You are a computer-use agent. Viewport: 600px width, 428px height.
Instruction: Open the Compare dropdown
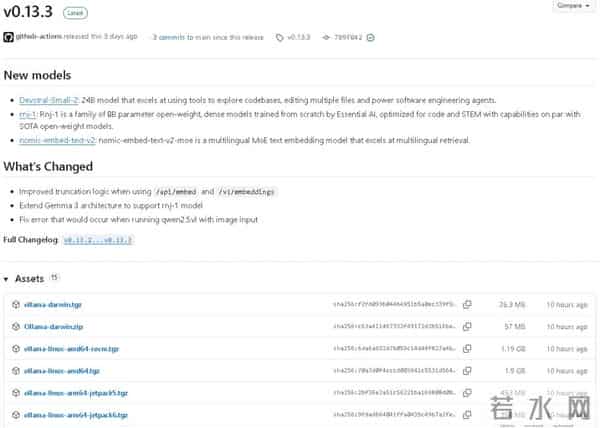tap(573, 5)
